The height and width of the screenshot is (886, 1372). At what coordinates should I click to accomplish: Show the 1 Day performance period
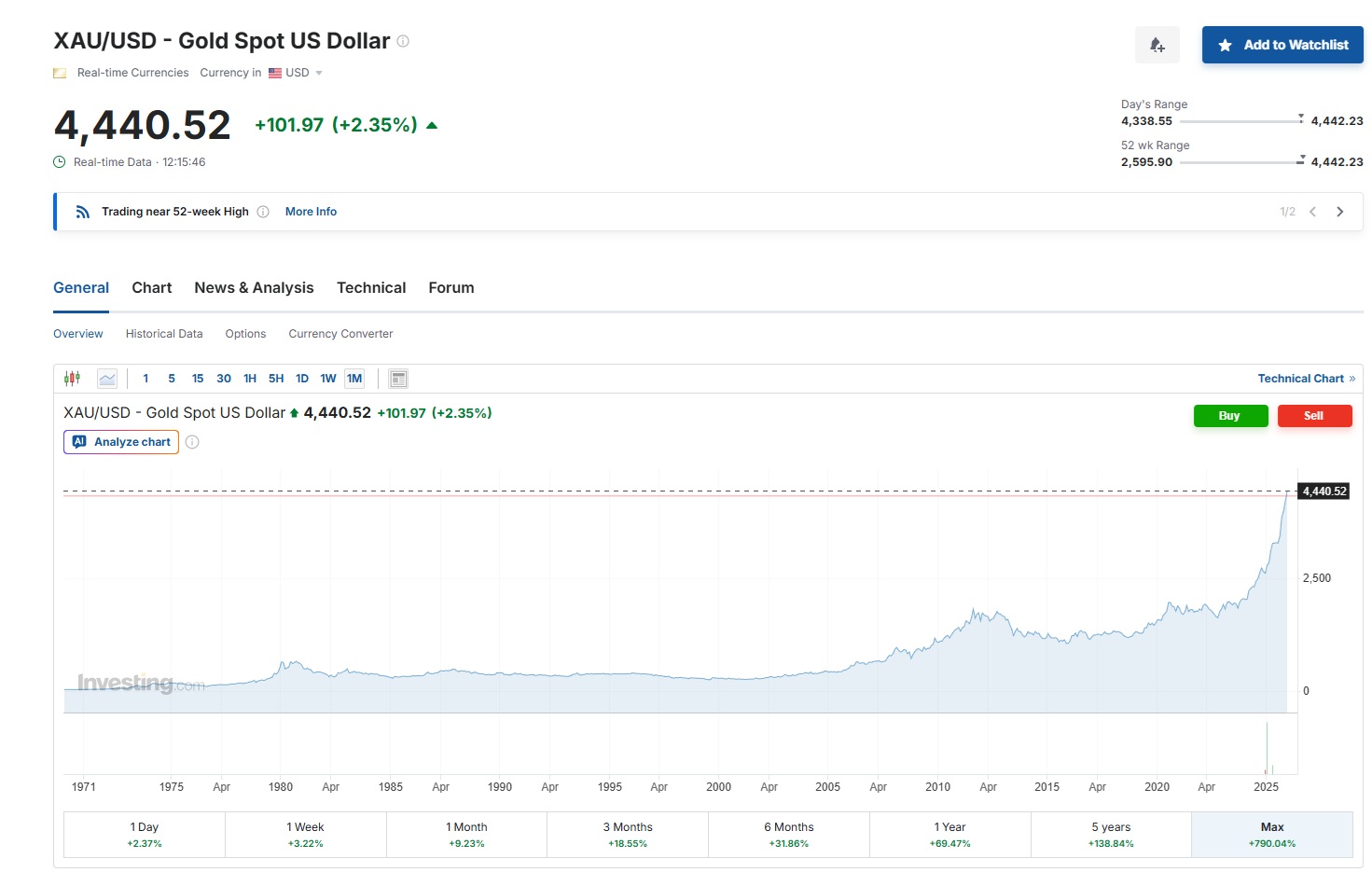tap(145, 835)
